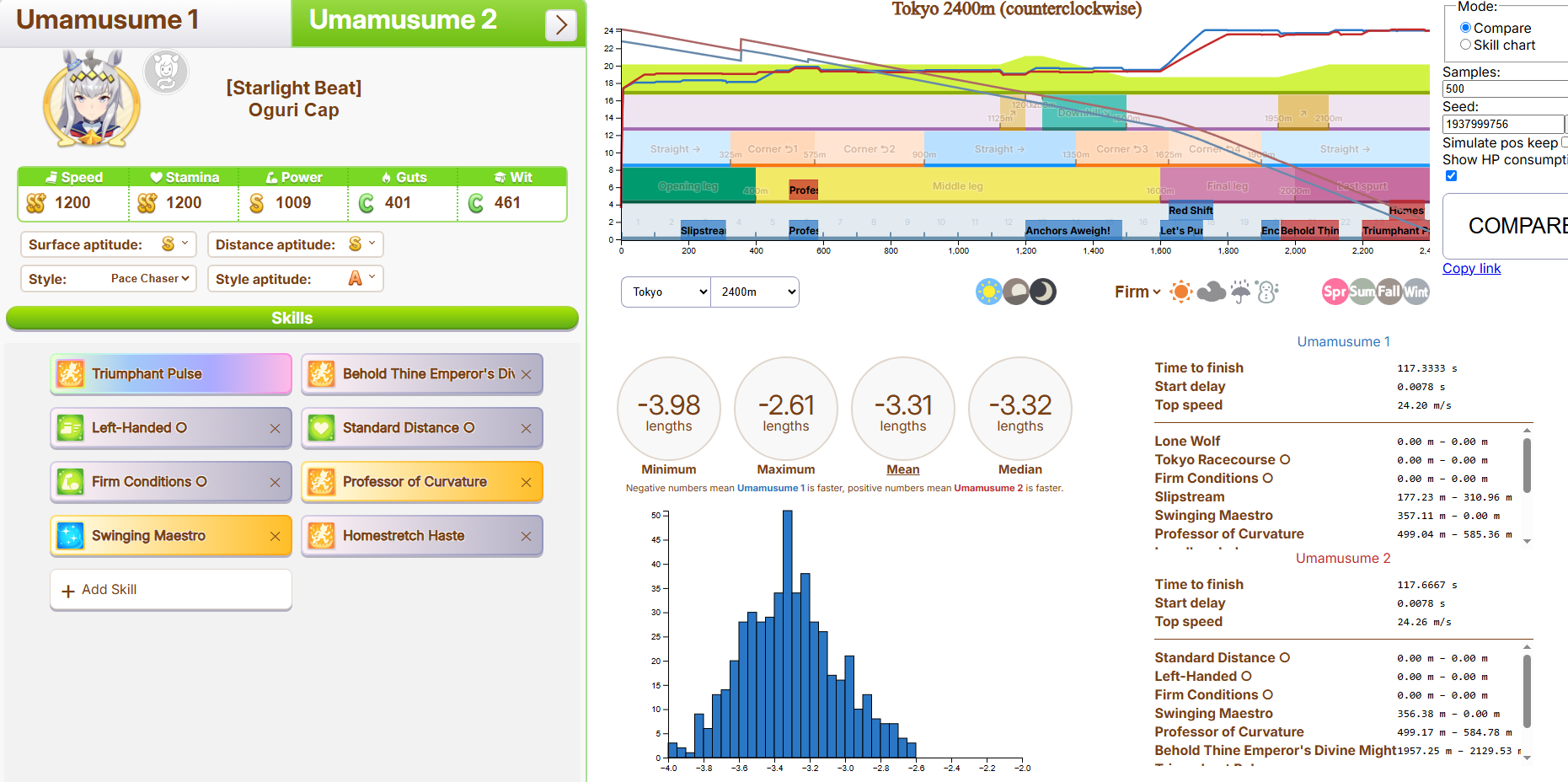Switch to the Umamusume 1 tab
Viewport: 1568px width, 782px height.
pos(146,23)
